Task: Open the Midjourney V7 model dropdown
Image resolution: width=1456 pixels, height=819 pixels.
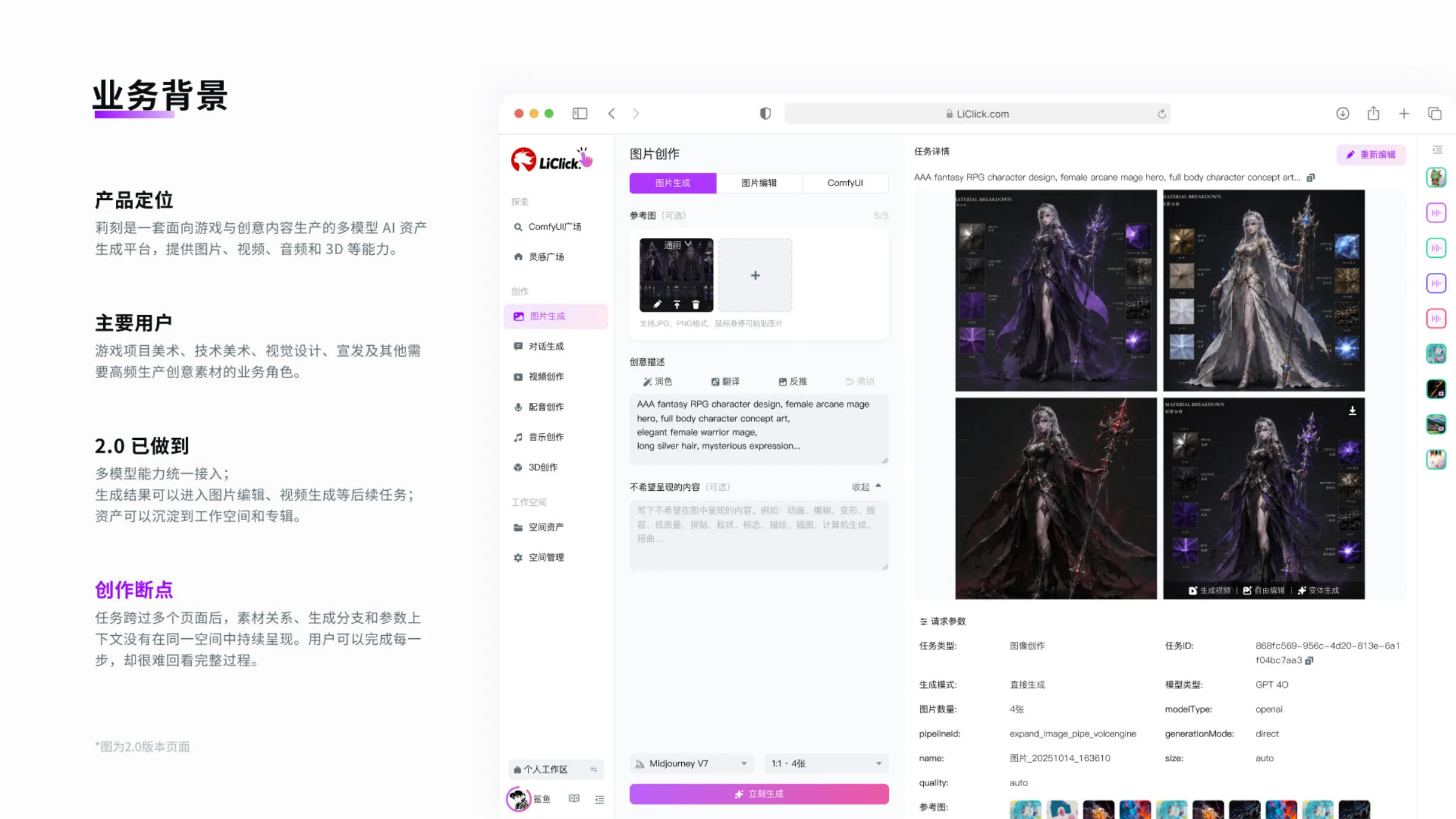Action: [x=692, y=764]
